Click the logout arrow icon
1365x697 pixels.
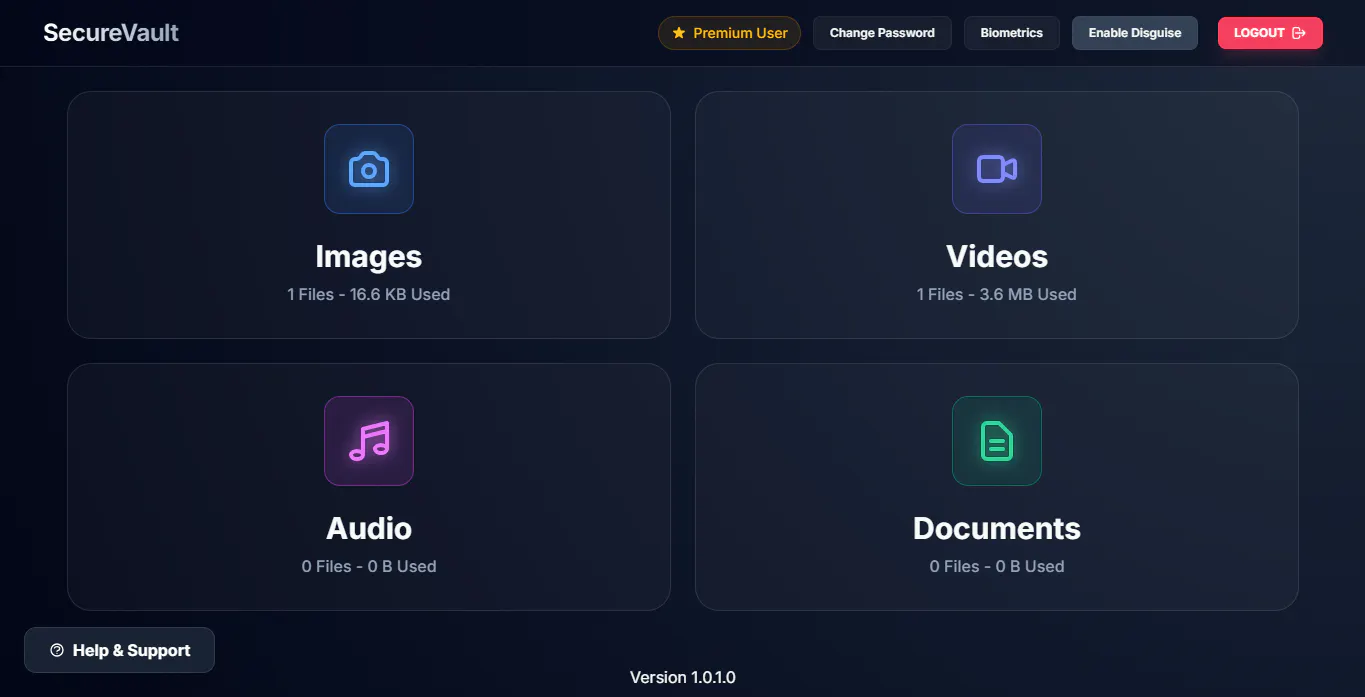pos(1299,33)
